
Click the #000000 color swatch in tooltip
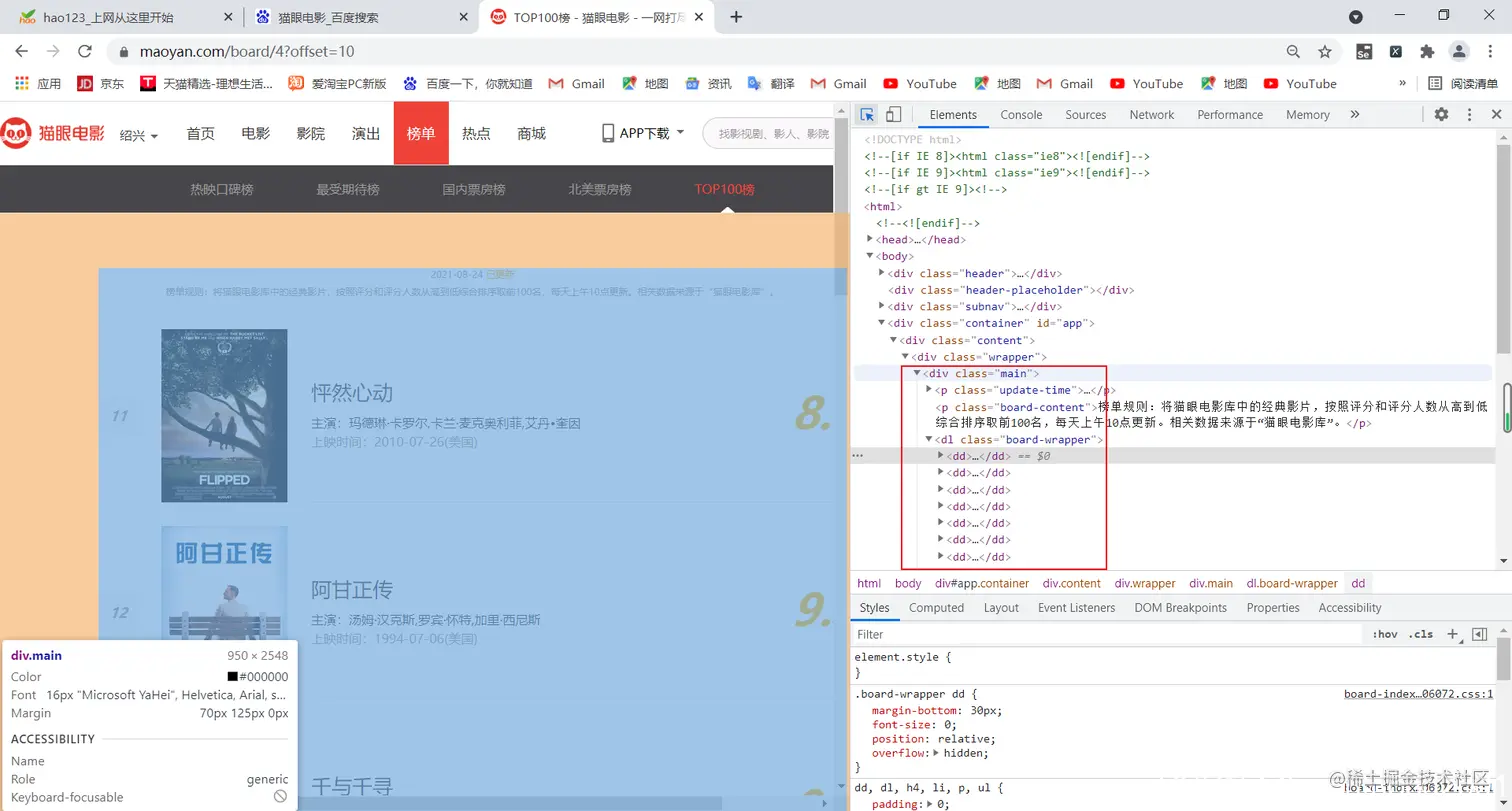pyautogui.click(x=233, y=677)
